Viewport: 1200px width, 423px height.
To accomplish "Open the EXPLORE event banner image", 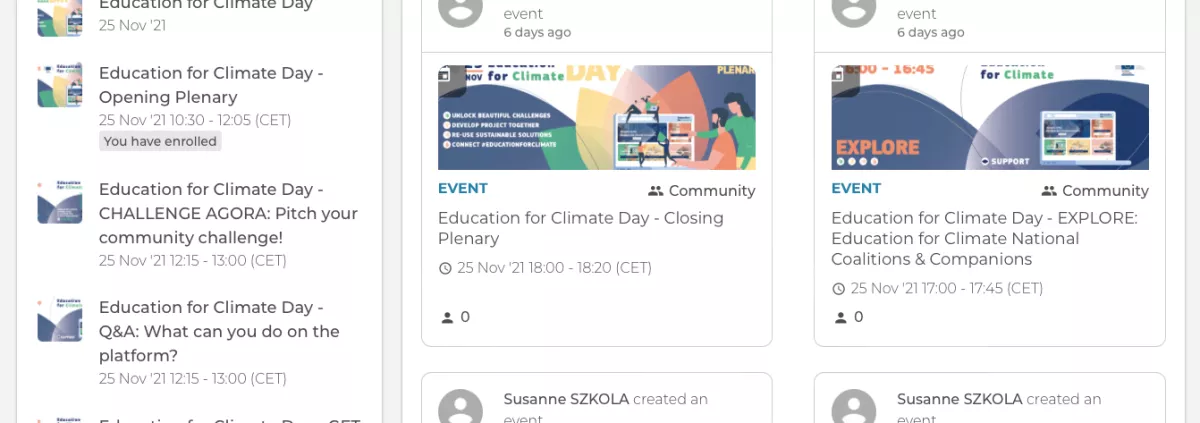I will pyautogui.click(x=990, y=118).
